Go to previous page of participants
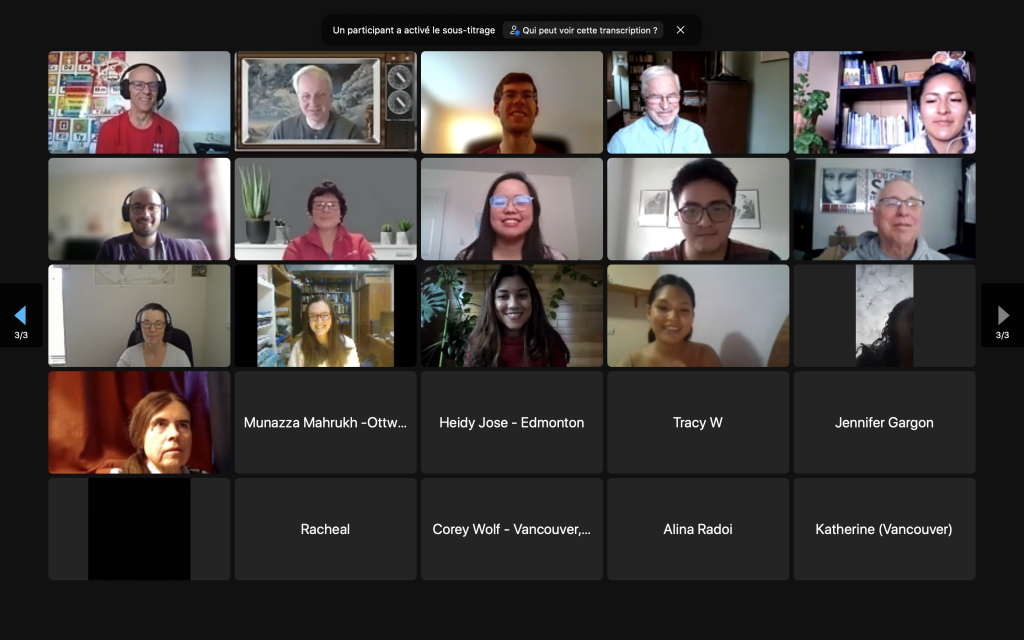Viewport: 1024px width, 640px height. (x=21, y=315)
